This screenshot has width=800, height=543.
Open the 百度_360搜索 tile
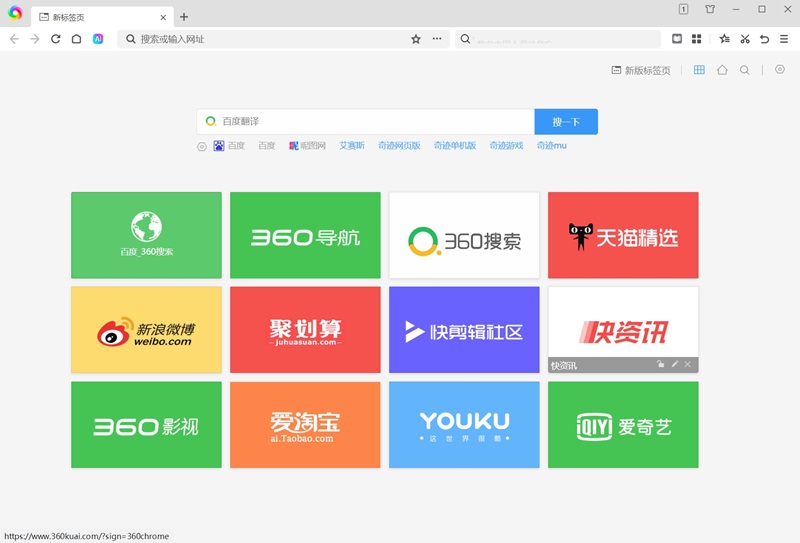click(x=146, y=235)
